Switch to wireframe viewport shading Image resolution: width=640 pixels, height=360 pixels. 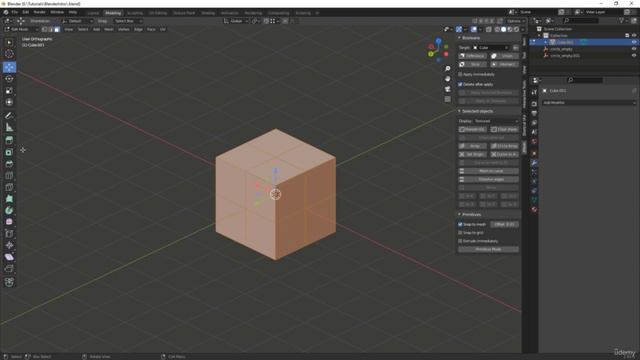pyautogui.click(x=497, y=29)
